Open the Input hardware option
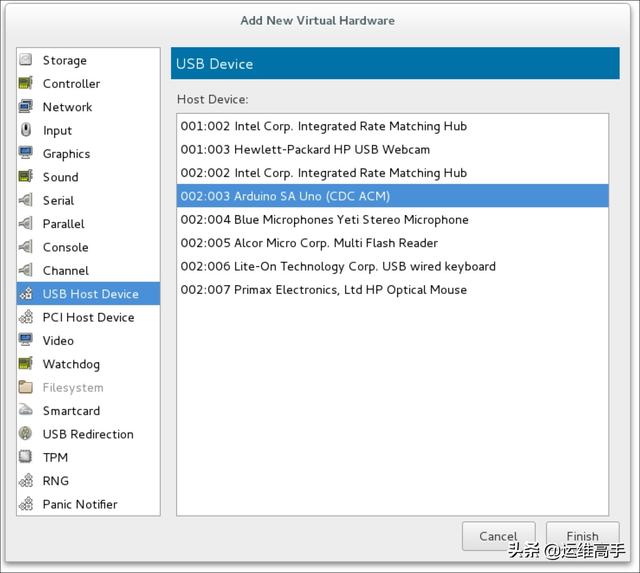Image resolution: width=640 pixels, height=573 pixels. [58, 131]
